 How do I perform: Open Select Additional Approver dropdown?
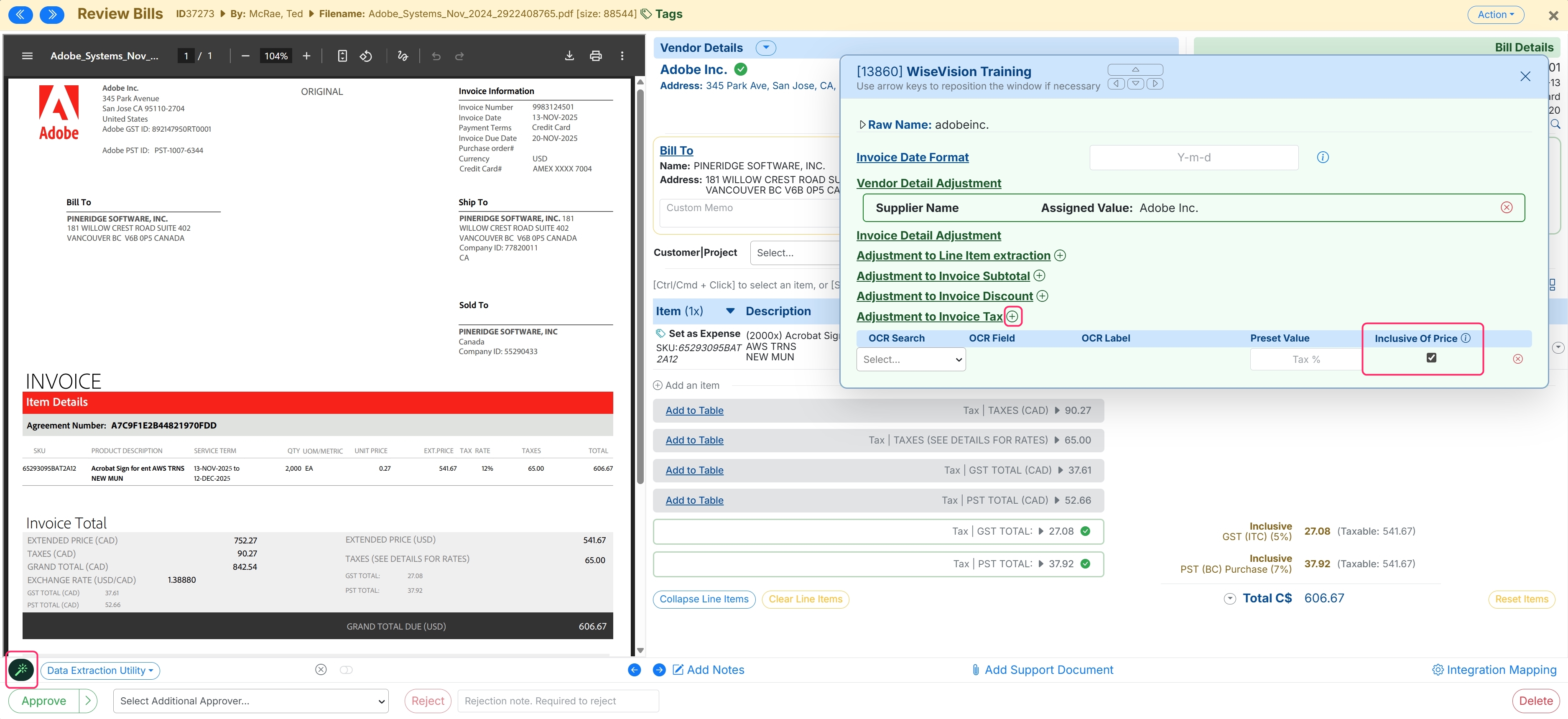pyautogui.click(x=251, y=701)
